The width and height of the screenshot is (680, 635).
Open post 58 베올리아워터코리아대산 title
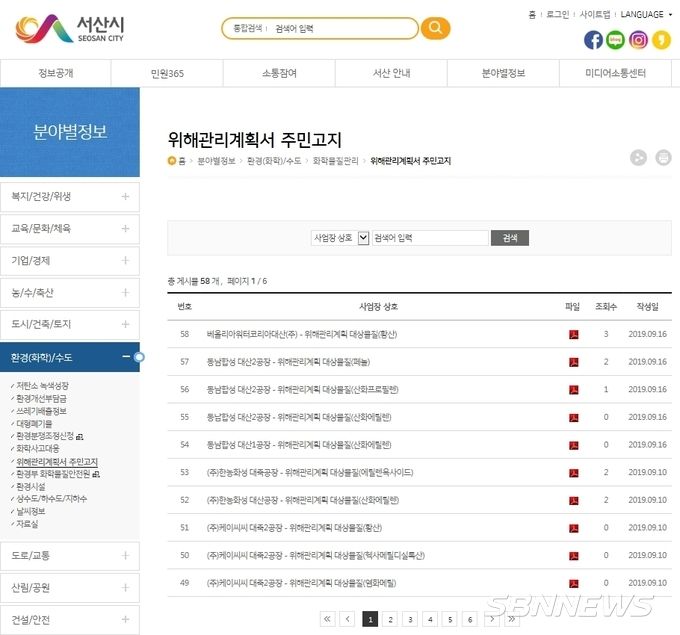coord(302,334)
